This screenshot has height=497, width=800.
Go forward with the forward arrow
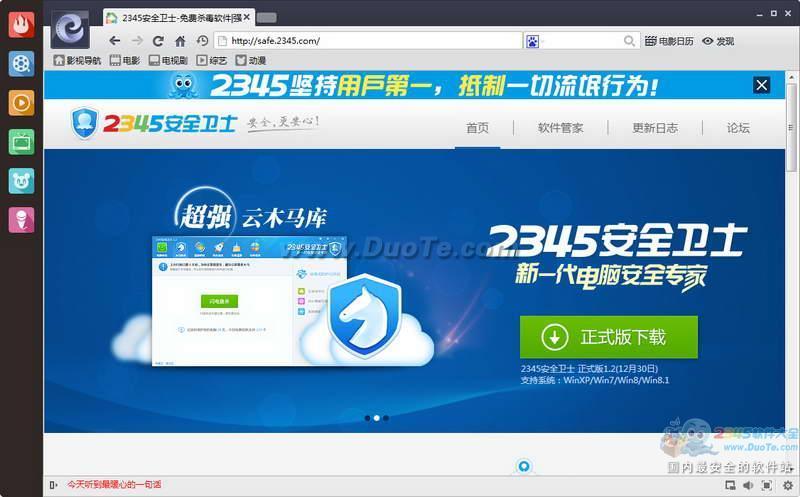coord(137,41)
